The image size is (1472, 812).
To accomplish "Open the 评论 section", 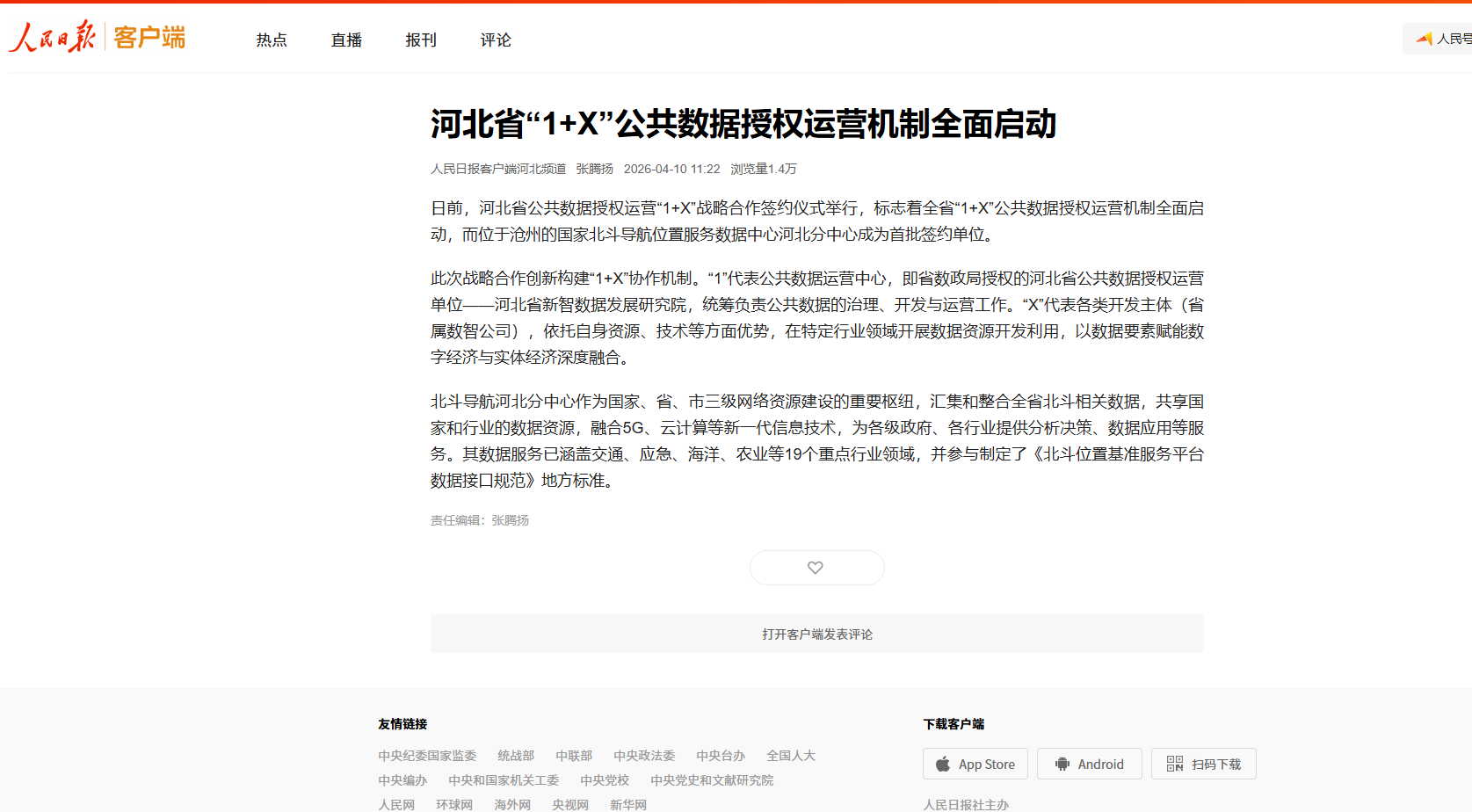I will [x=496, y=40].
